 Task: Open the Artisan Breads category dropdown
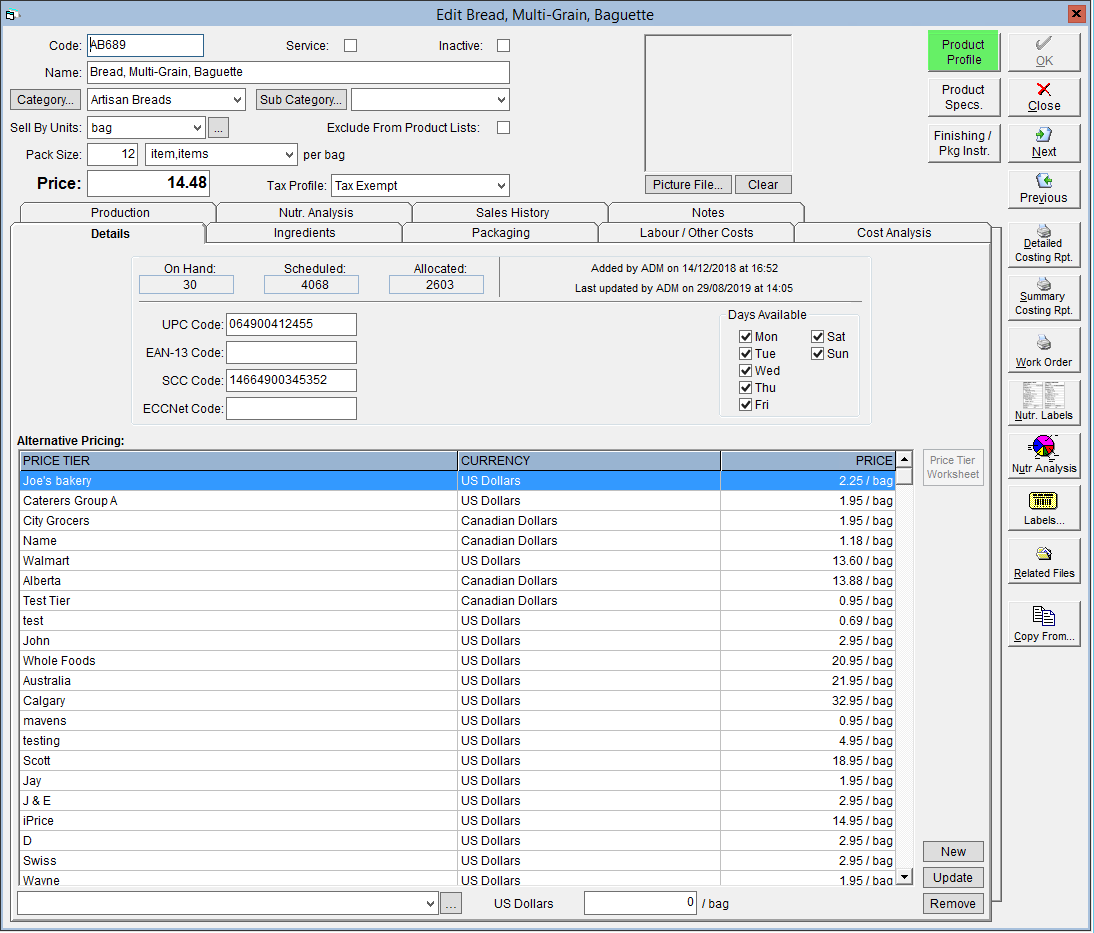tap(237, 100)
